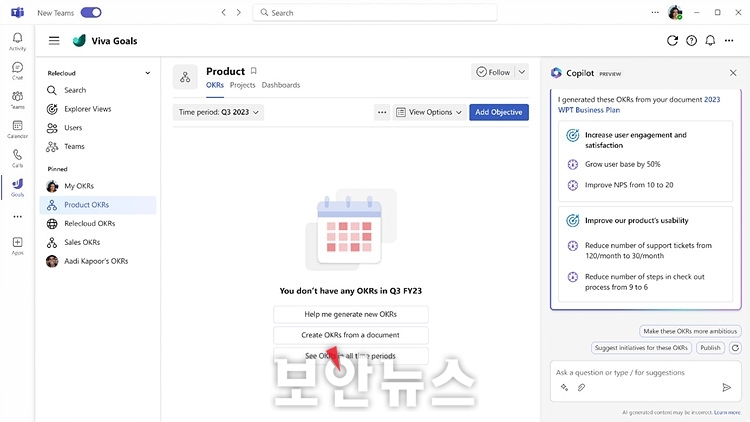Open Viva Goals help icon
This screenshot has width=750, height=422.
point(691,41)
